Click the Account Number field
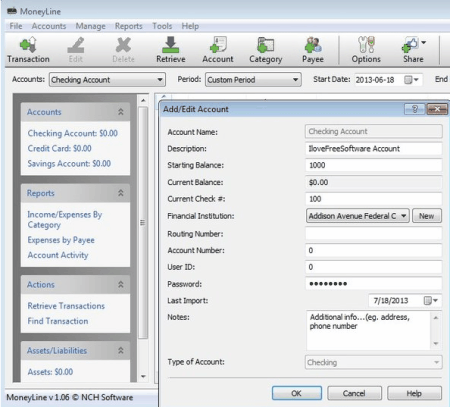This screenshot has height=407, width=450. click(374, 250)
